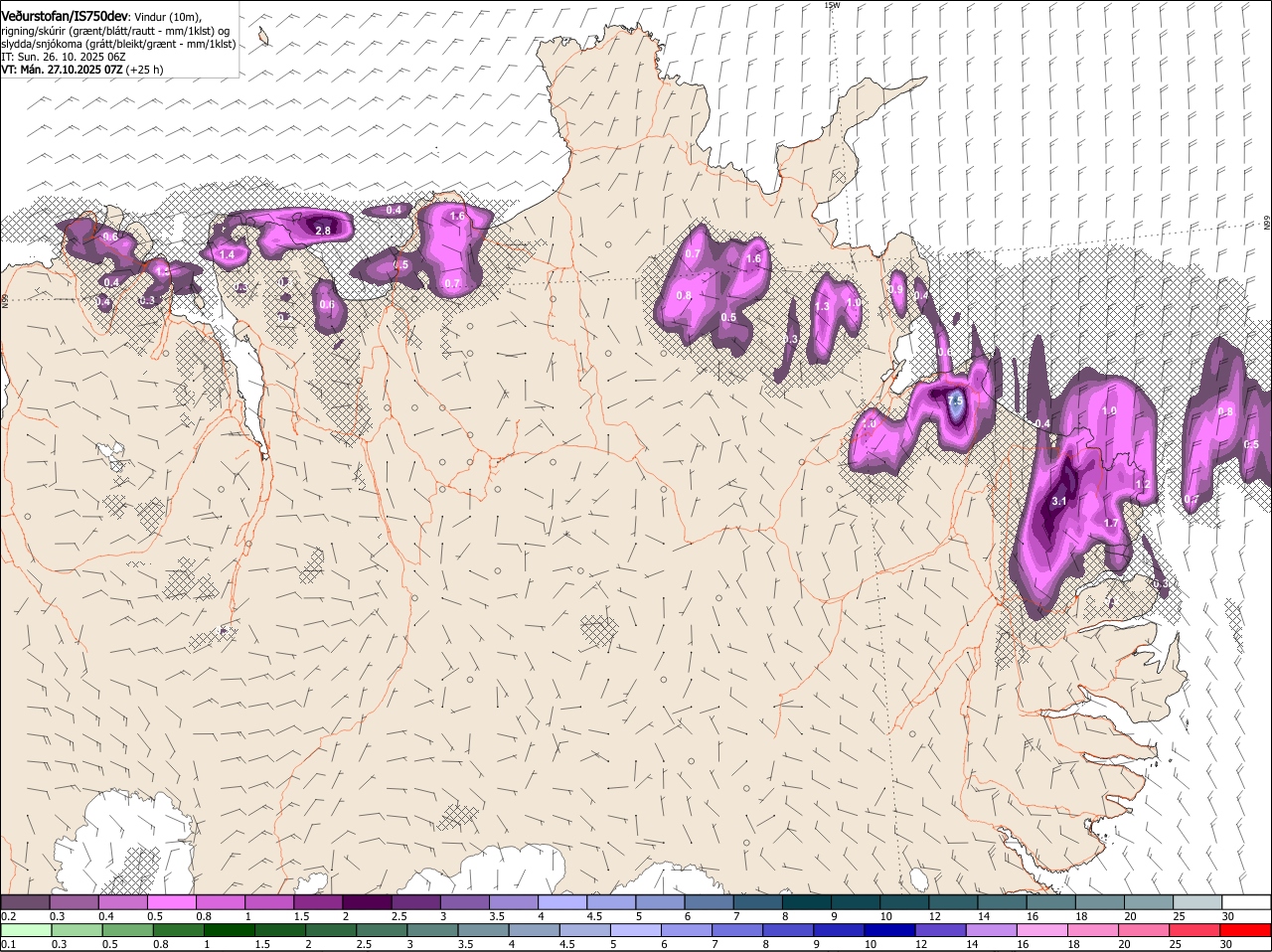The width and height of the screenshot is (1272, 952).
Task: Pick upper legend lavender swatch between 4 and 4.5
Action: (561, 901)
